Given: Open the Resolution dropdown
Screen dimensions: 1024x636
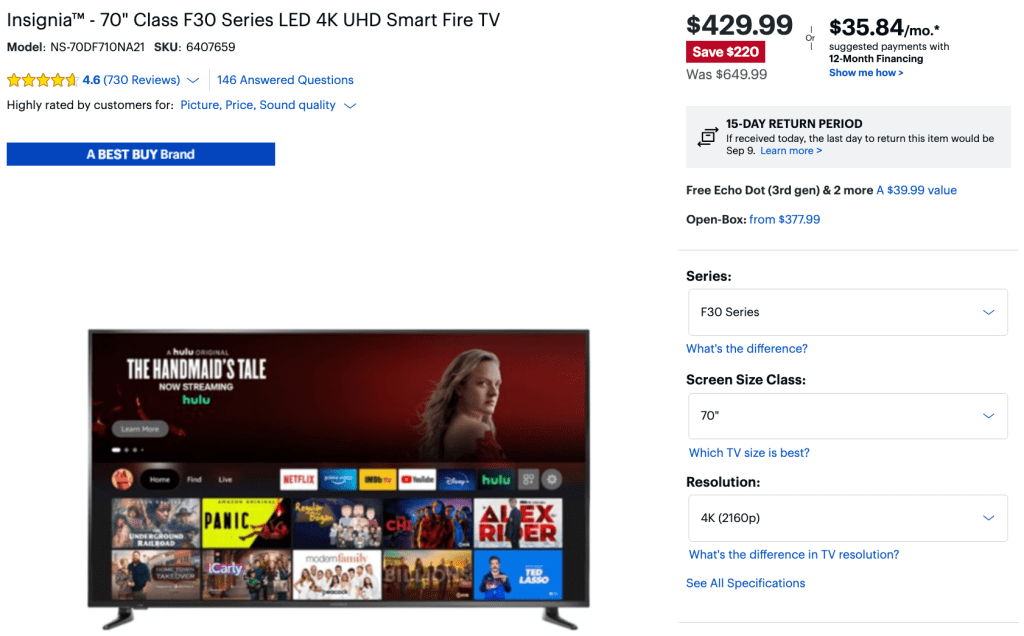Looking at the screenshot, I should point(848,518).
